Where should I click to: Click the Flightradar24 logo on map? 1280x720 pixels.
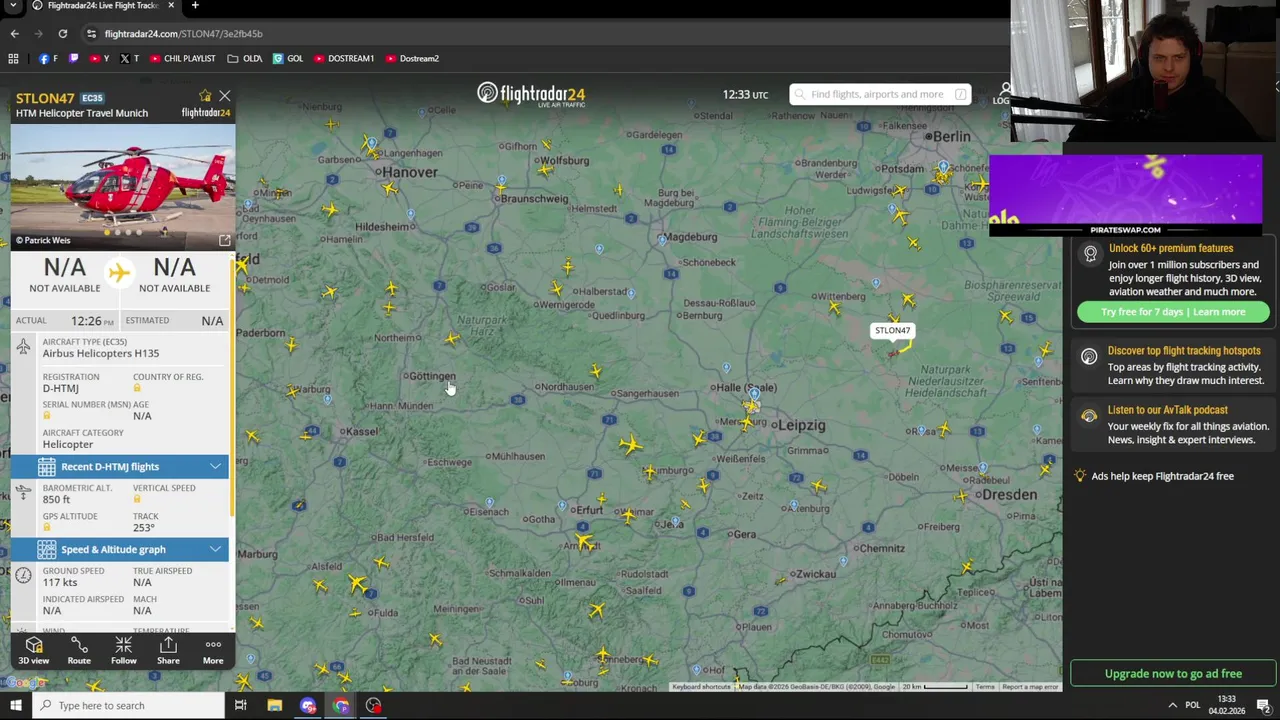(531, 94)
